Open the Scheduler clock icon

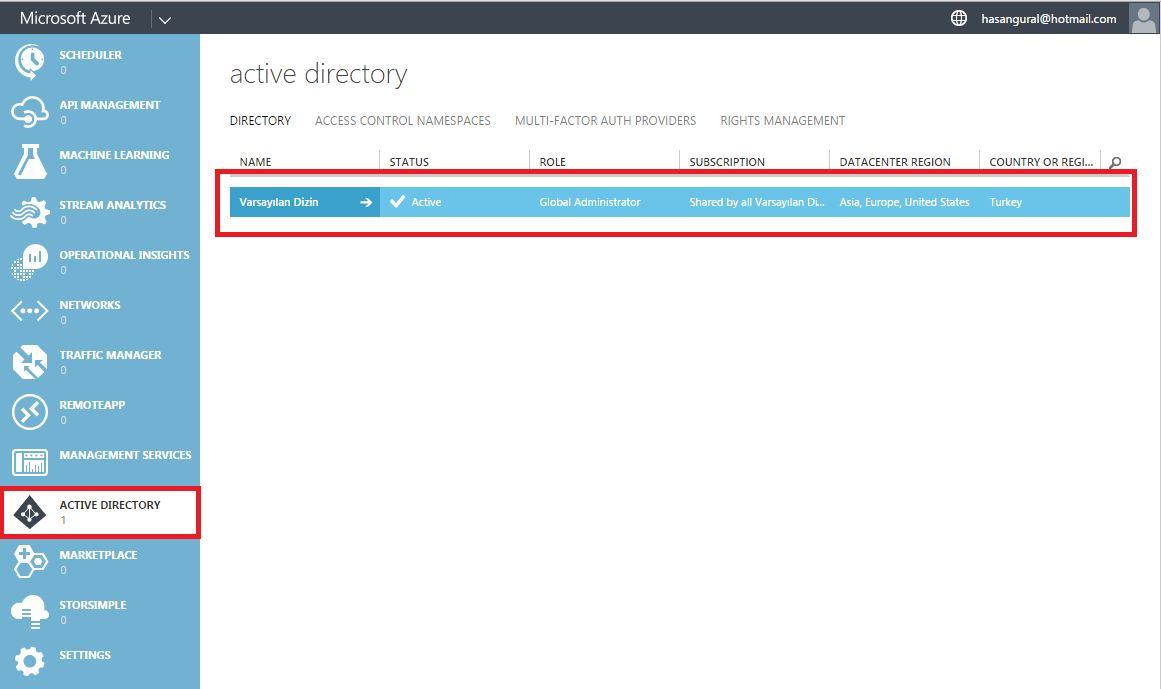pyautogui.click(x=30, y=62)
